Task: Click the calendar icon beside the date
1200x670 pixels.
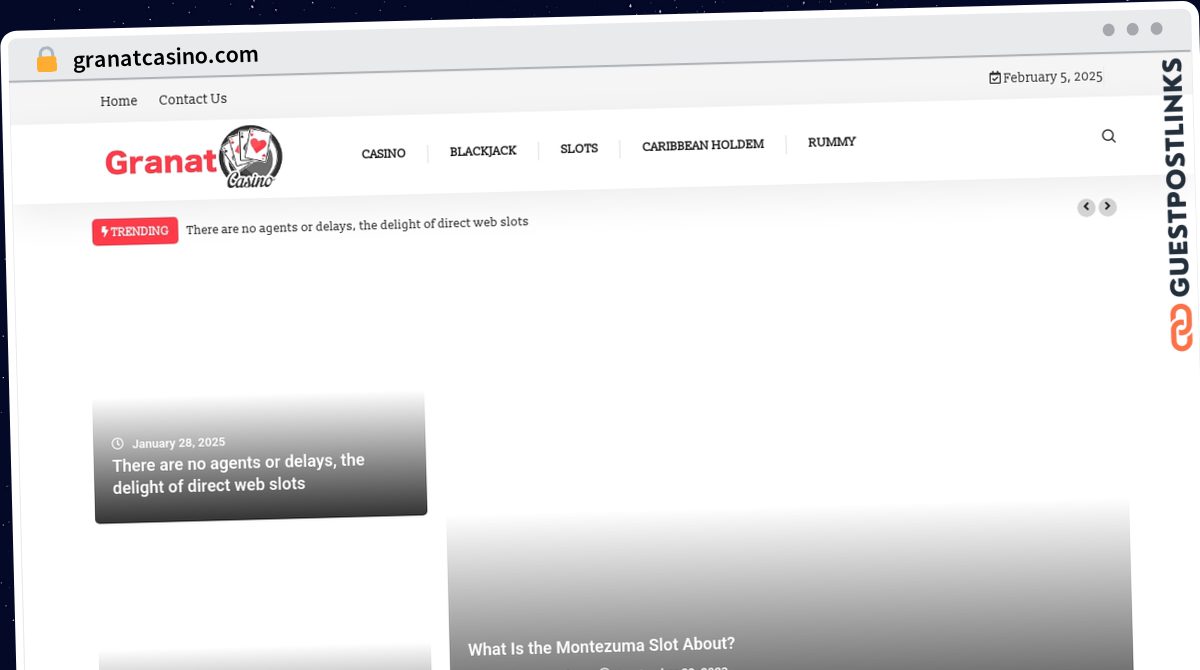Action: coord(995,78)
